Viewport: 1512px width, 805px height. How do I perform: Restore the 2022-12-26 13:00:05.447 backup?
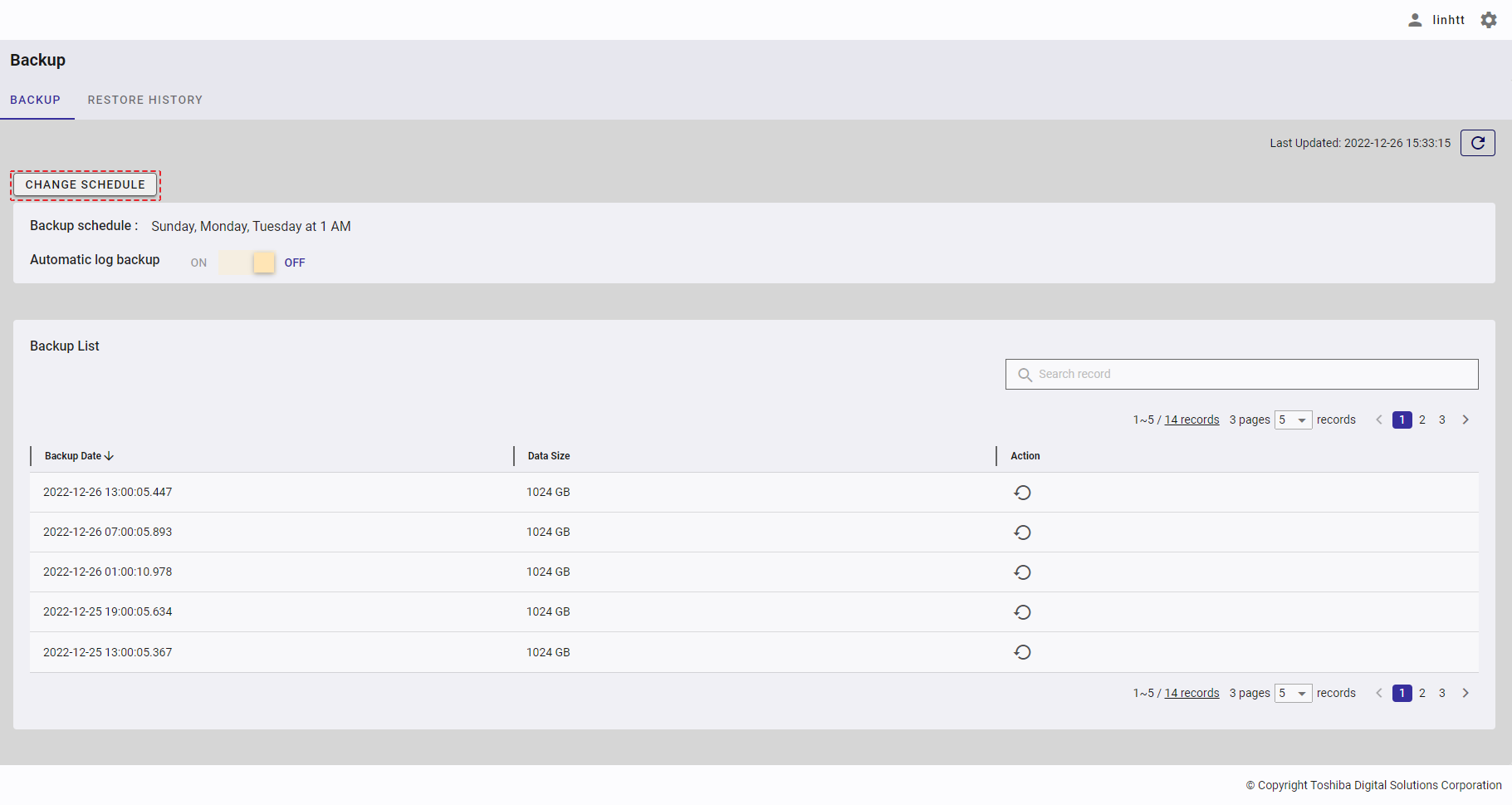coord(1022,493)
